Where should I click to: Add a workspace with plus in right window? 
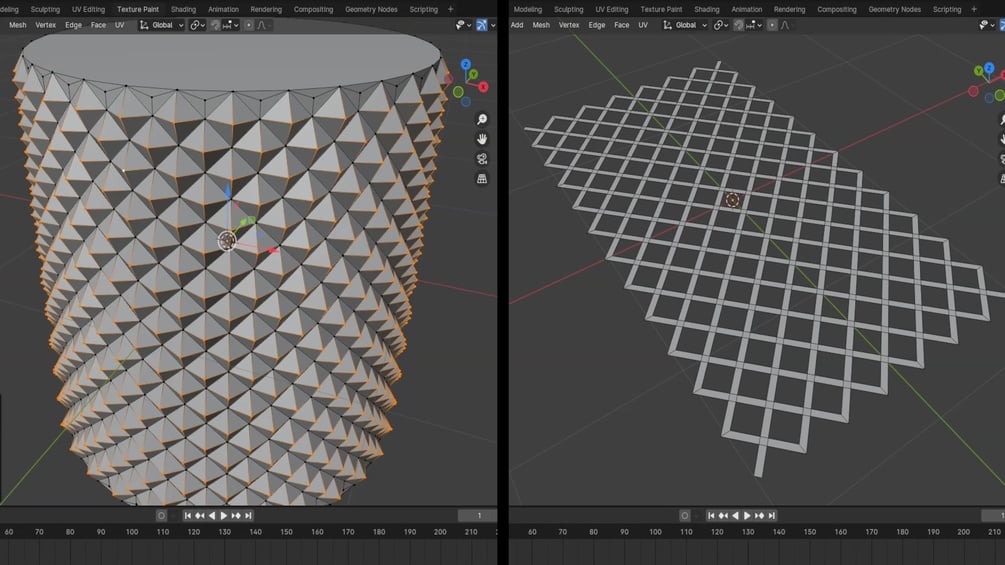[x=974, y=9]
